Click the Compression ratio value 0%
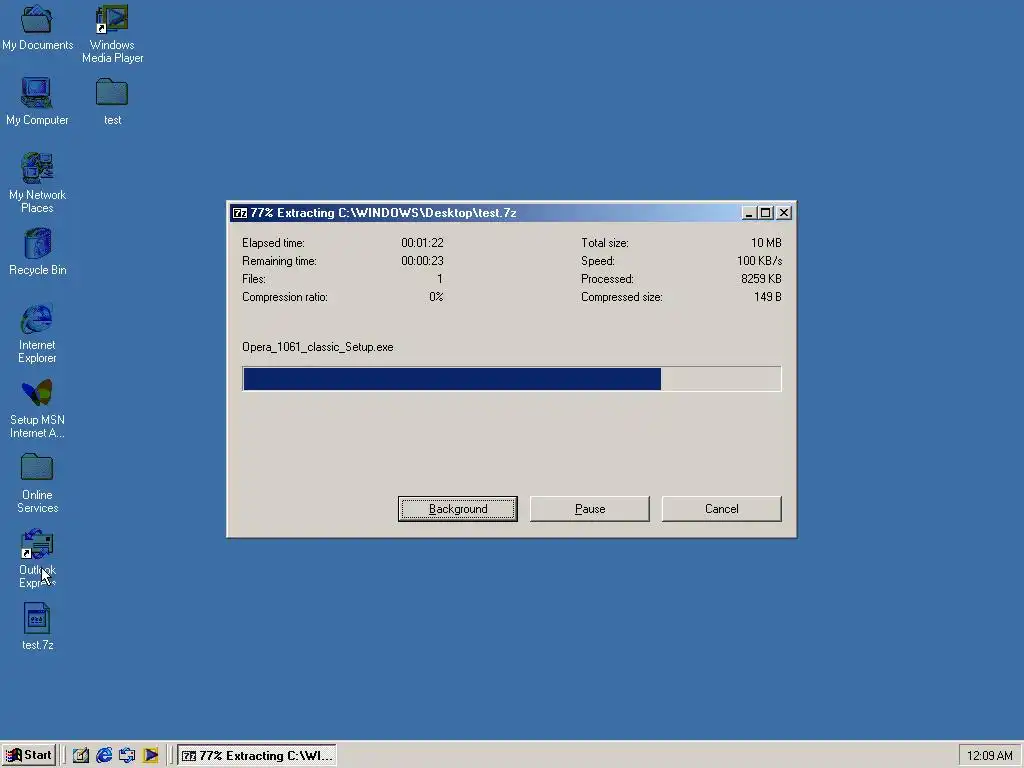Screen dimensions: 1024x768 point(436,297)
